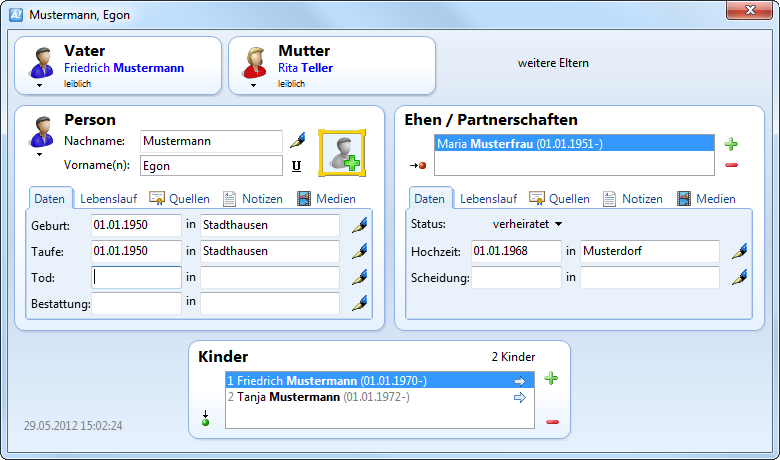This screenshot has height=460, width=780.
Task: Click the pen icon in Geburt row
Action: 359,226
